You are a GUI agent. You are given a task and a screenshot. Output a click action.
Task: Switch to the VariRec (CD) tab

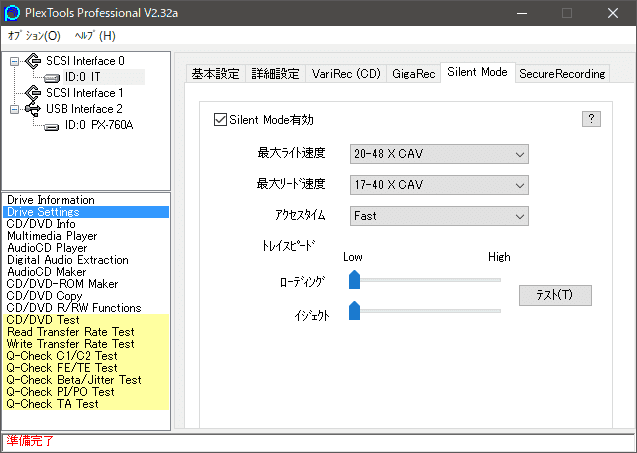346,73
